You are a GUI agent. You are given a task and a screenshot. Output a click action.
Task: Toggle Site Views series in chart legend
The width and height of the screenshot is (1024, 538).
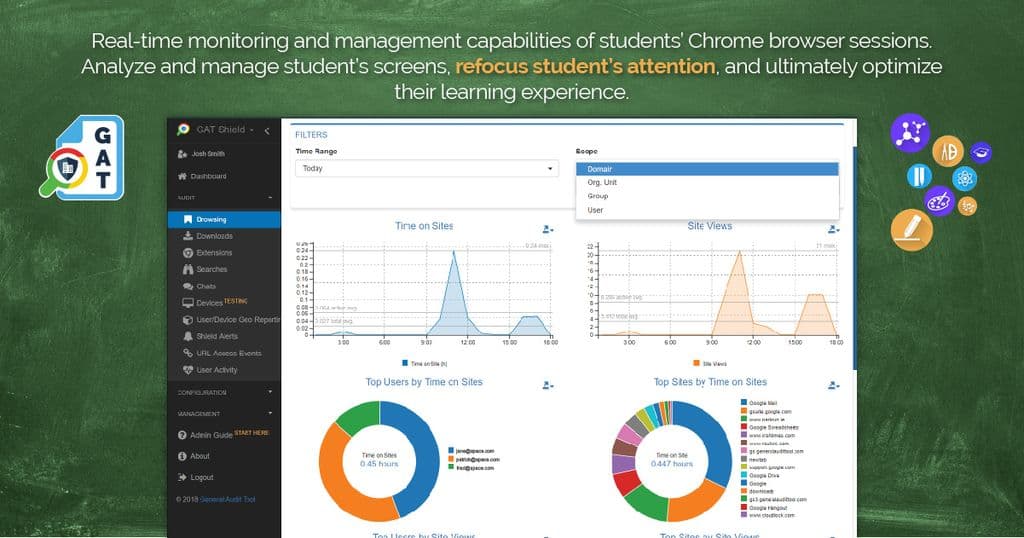coord(710,364)
